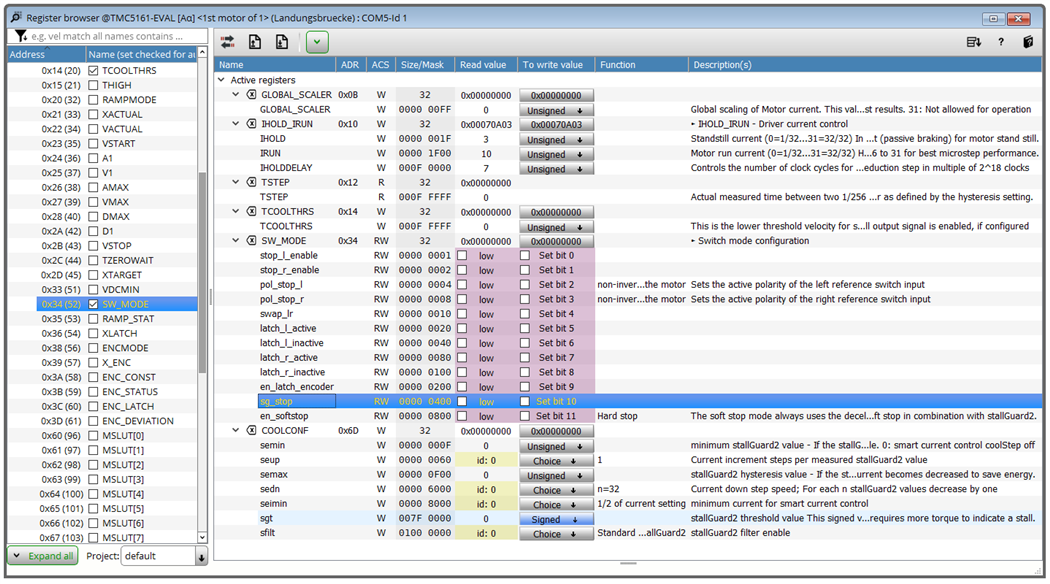Open the manual book icon at top right
Screen dimensions: 1050x584
[1027, 42]
